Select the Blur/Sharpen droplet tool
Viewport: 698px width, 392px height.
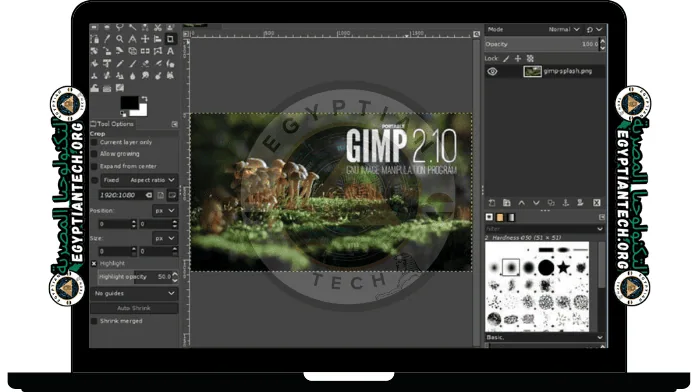pos(132,76)
